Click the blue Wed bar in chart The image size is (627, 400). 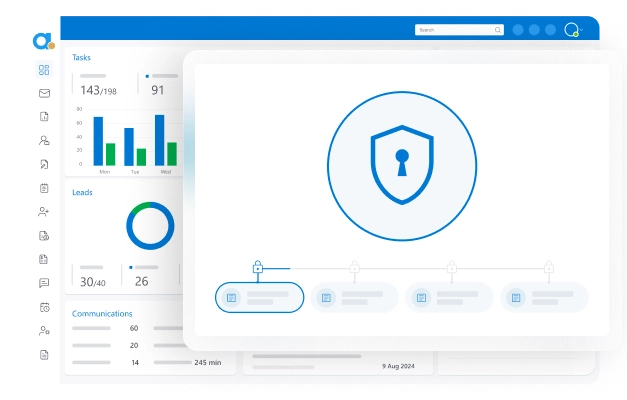(160, 140)
